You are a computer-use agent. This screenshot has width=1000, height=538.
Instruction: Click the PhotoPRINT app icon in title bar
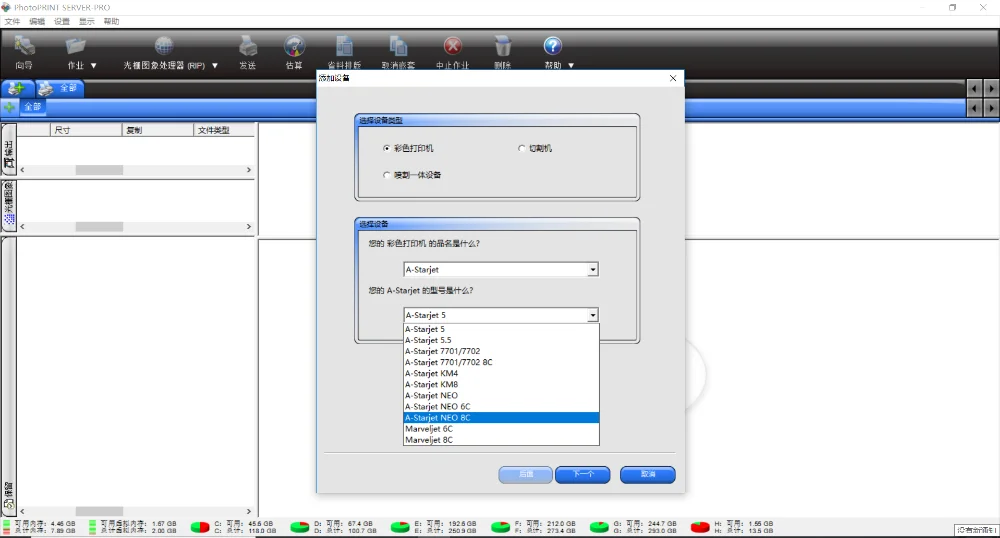(x=6, y=8)
